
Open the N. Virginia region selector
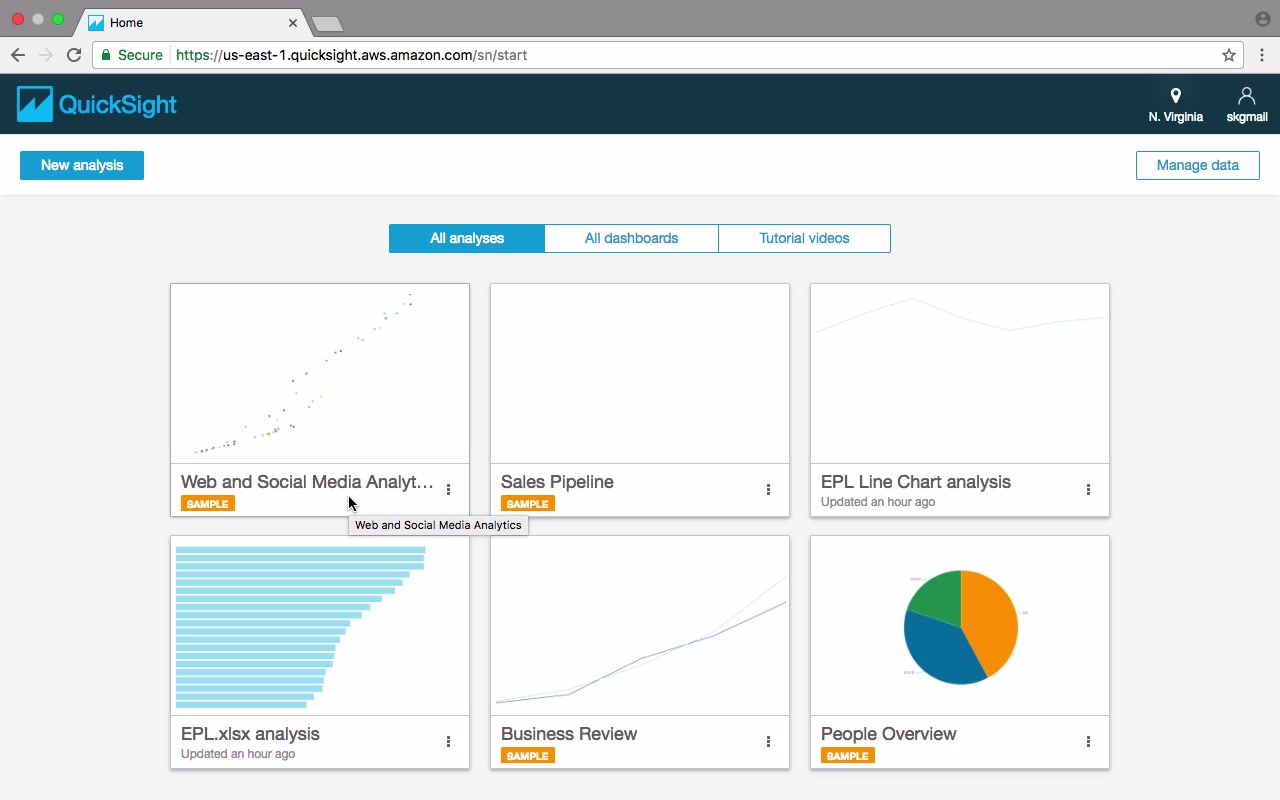click(x=1175, y=105)
